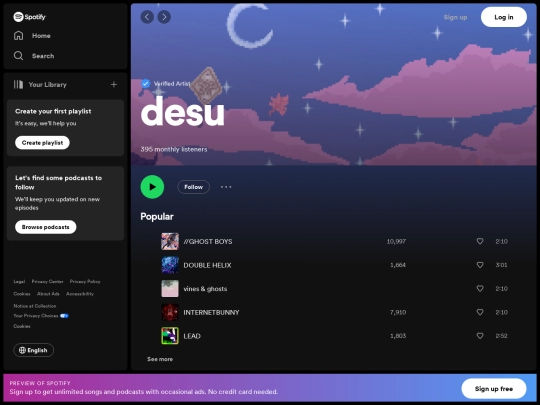Click the Sign up link

point(455,17)
